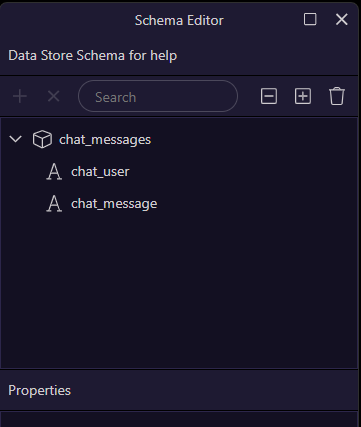Click the Data Store Schema for help label

[93, 56]
